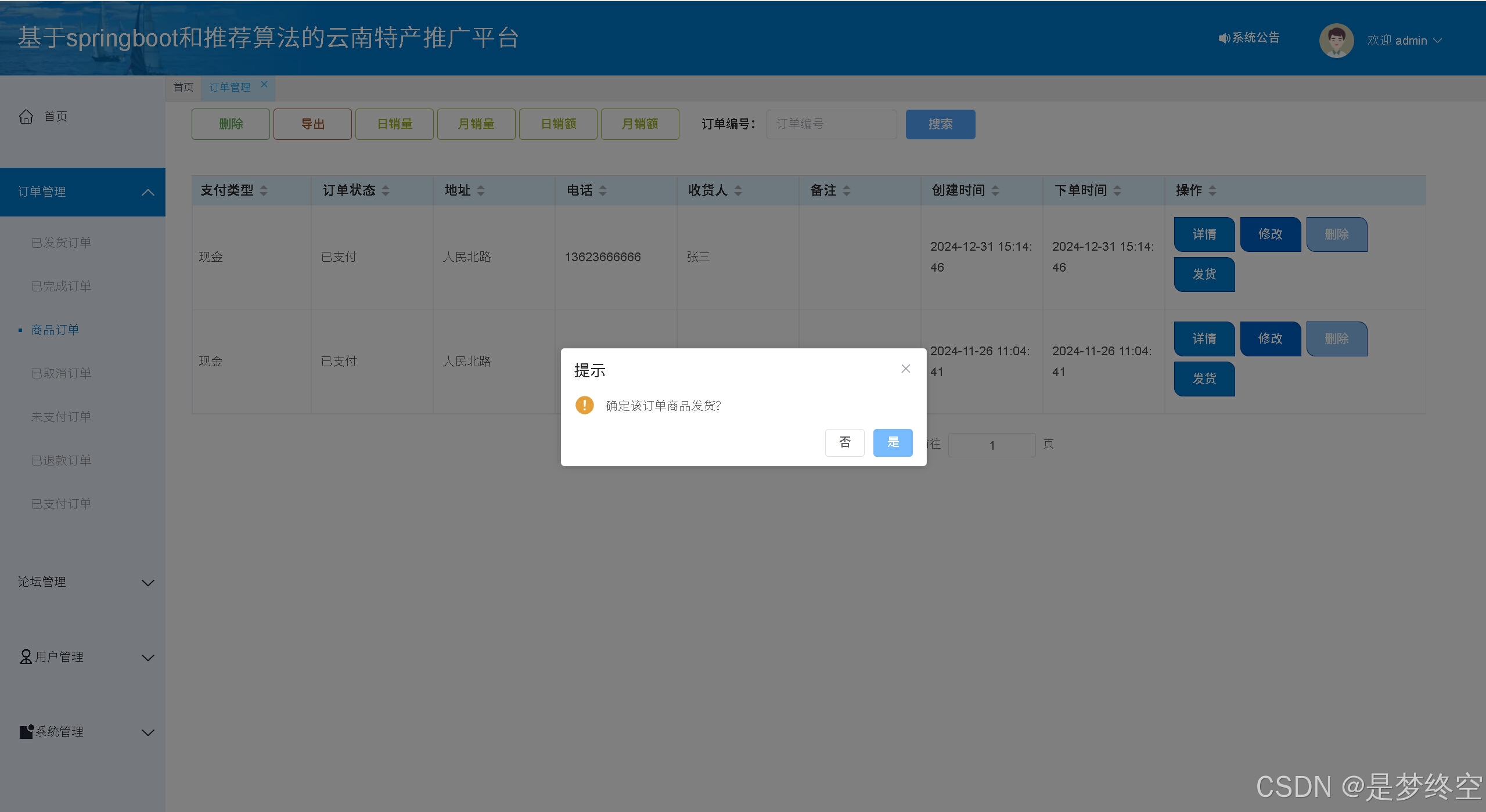
Task: Click 否 to cancel shipment
Action: click(x=844, y=442)
